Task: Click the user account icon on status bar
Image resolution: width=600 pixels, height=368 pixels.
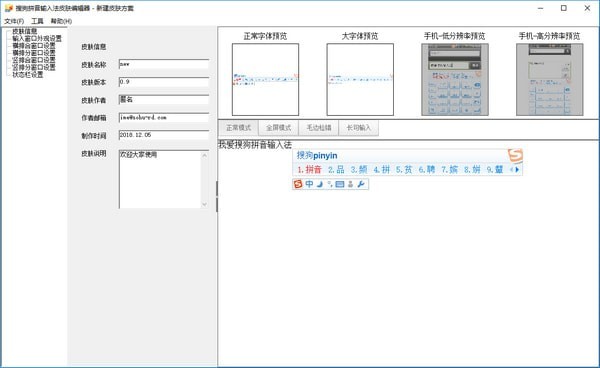Action: [x=350, y=184]
